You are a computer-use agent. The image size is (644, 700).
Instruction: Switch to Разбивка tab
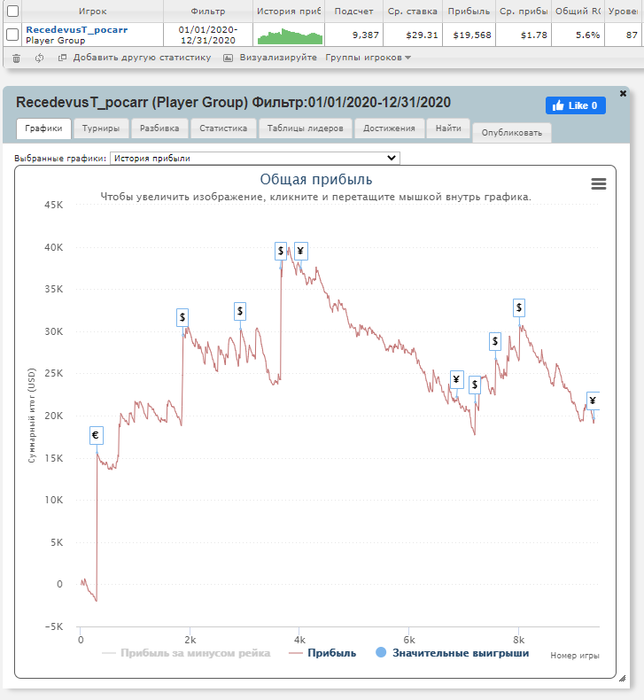159,129
